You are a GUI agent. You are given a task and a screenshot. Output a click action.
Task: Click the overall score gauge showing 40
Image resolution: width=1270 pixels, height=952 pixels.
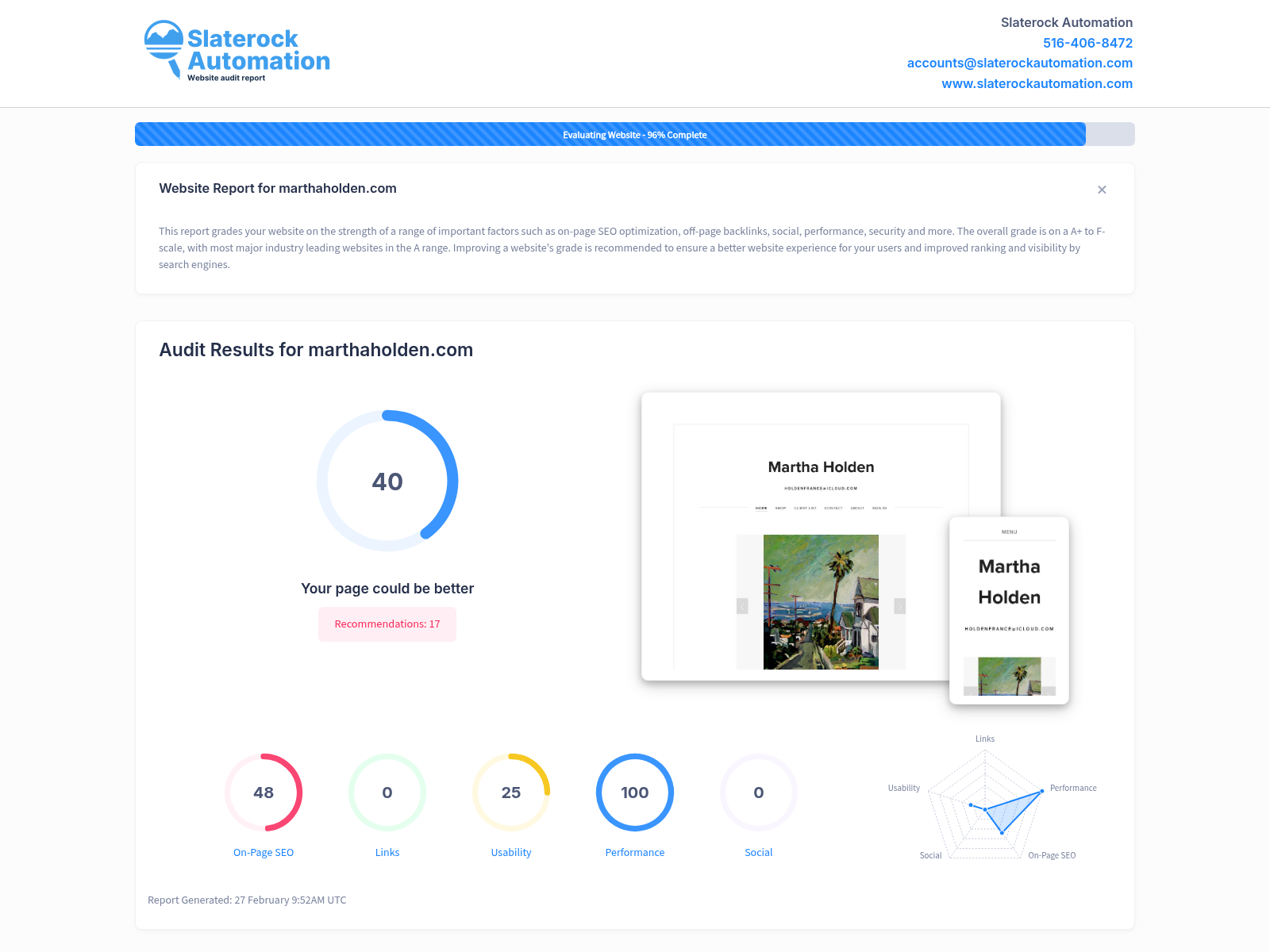[387, 481]
